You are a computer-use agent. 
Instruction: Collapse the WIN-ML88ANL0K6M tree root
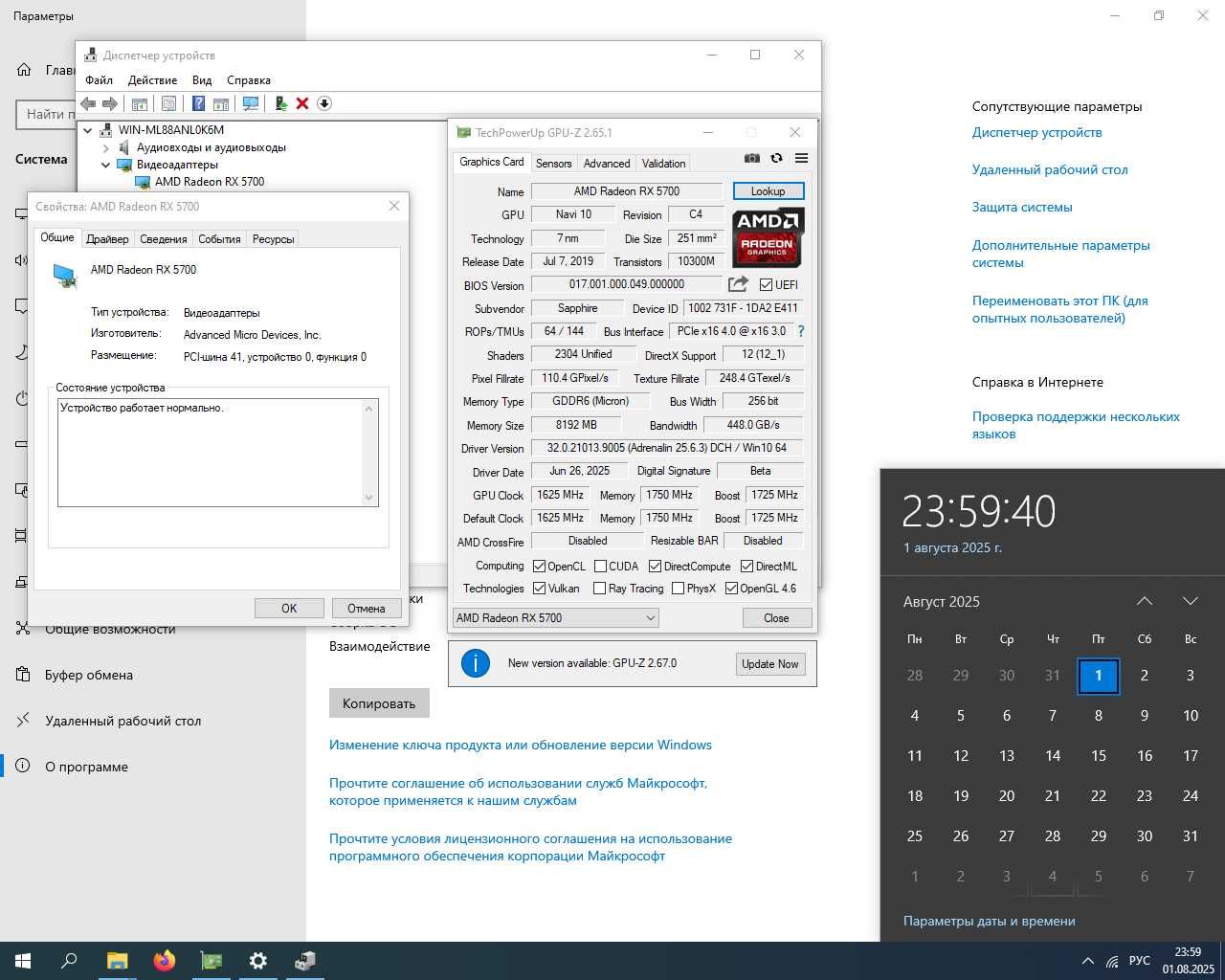pyautogui.click(x=88, y=130)
